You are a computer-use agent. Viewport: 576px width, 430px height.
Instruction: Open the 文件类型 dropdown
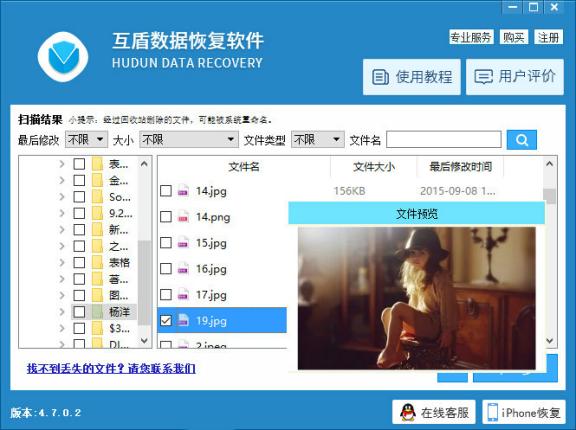(318, 140)
